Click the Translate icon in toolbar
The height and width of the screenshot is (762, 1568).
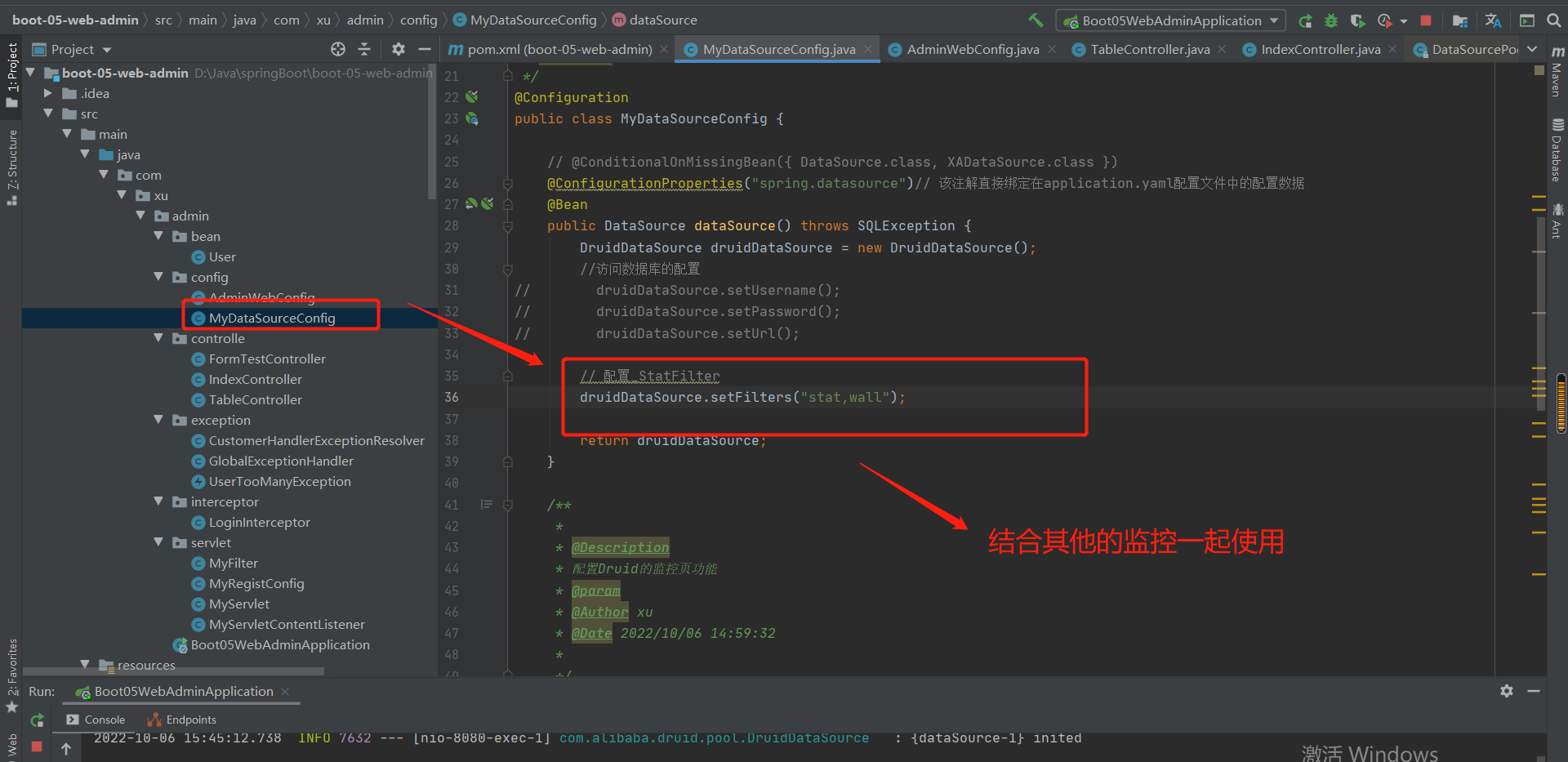pyautogui.click(x=1494, y=20)
